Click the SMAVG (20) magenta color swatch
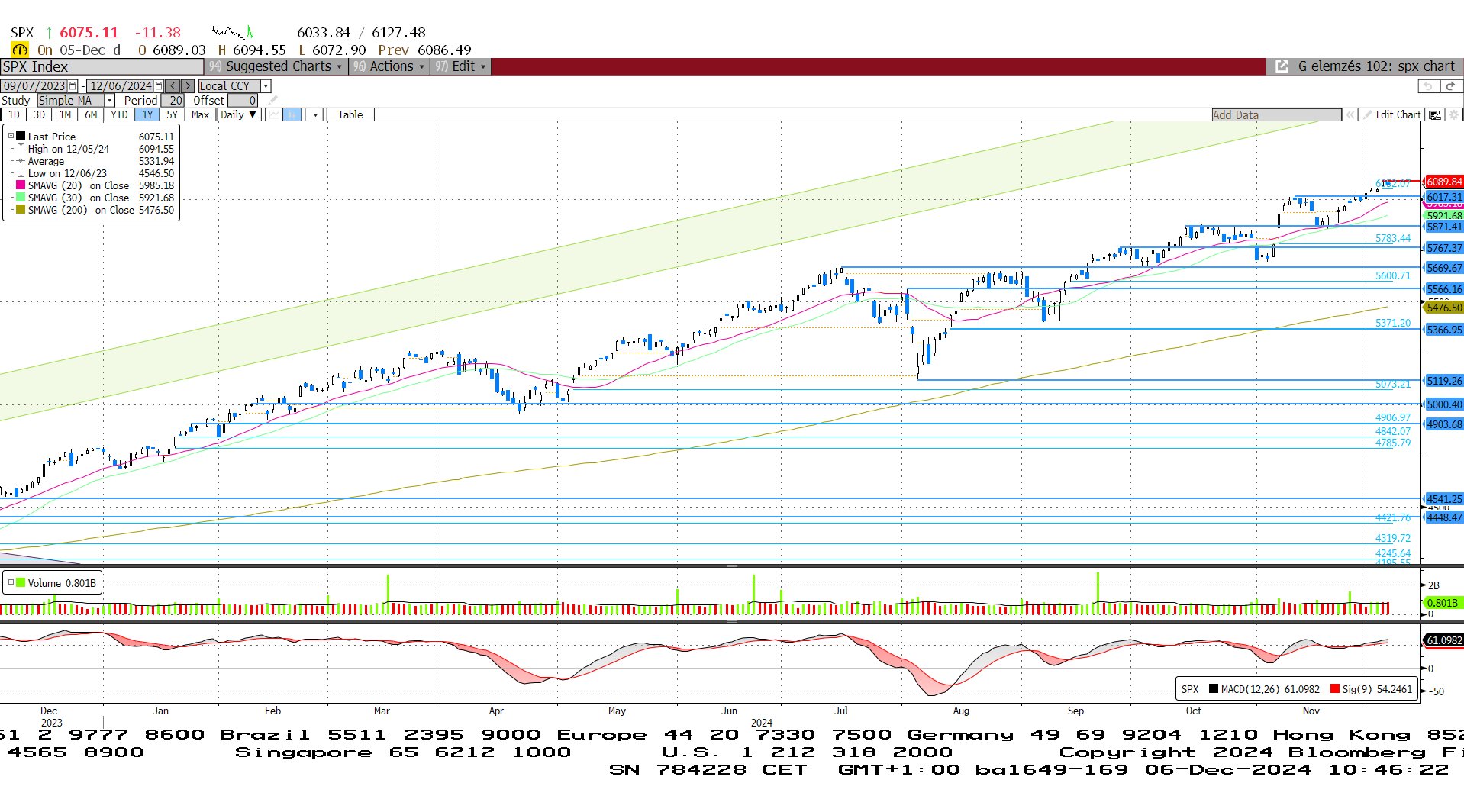The image size is (1464, 812). coord(21,185)
